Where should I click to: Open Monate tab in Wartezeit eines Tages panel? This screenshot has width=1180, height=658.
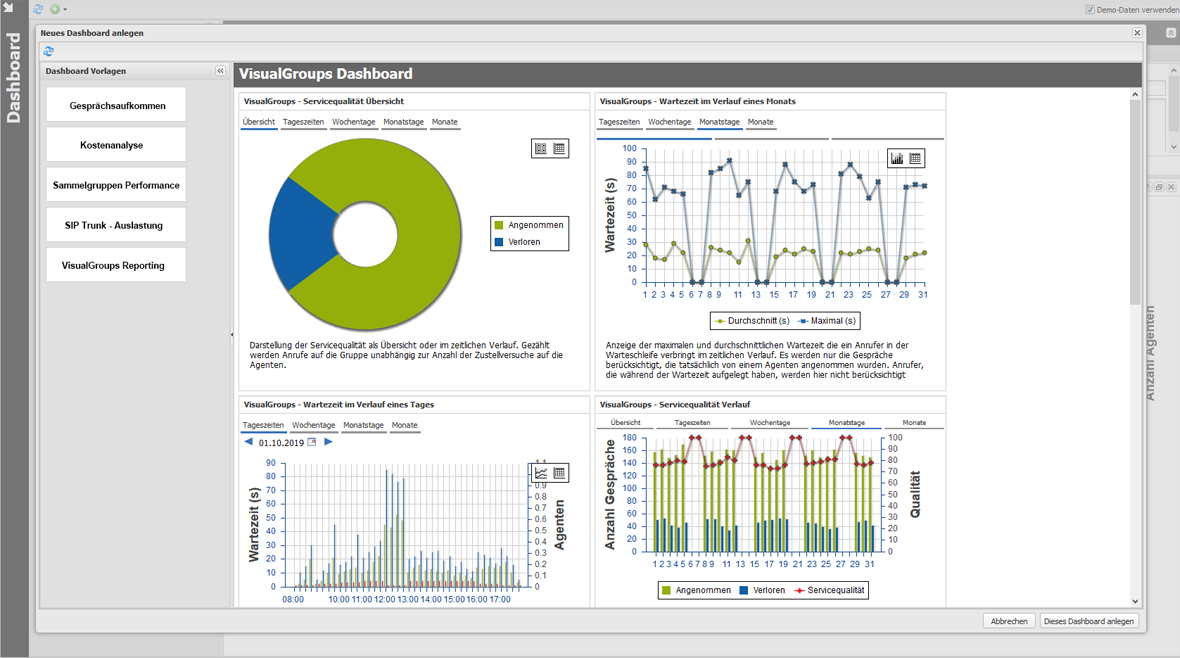pyautogui.click(x=405, y=425)
